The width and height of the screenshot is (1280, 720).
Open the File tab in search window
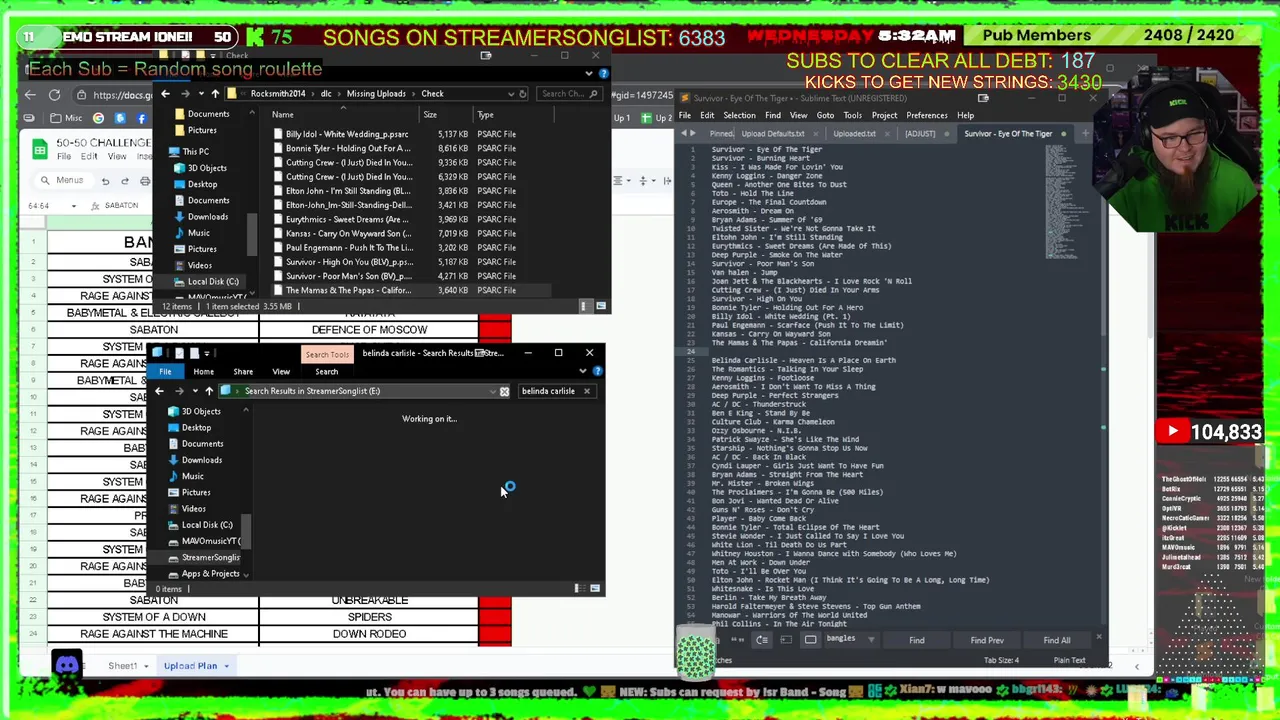165,371
